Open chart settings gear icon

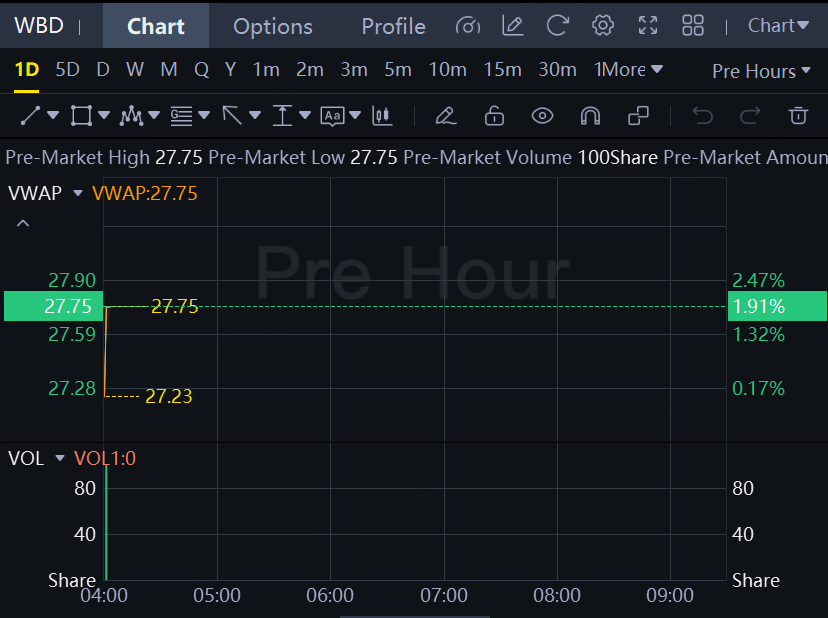pos(603,25)
